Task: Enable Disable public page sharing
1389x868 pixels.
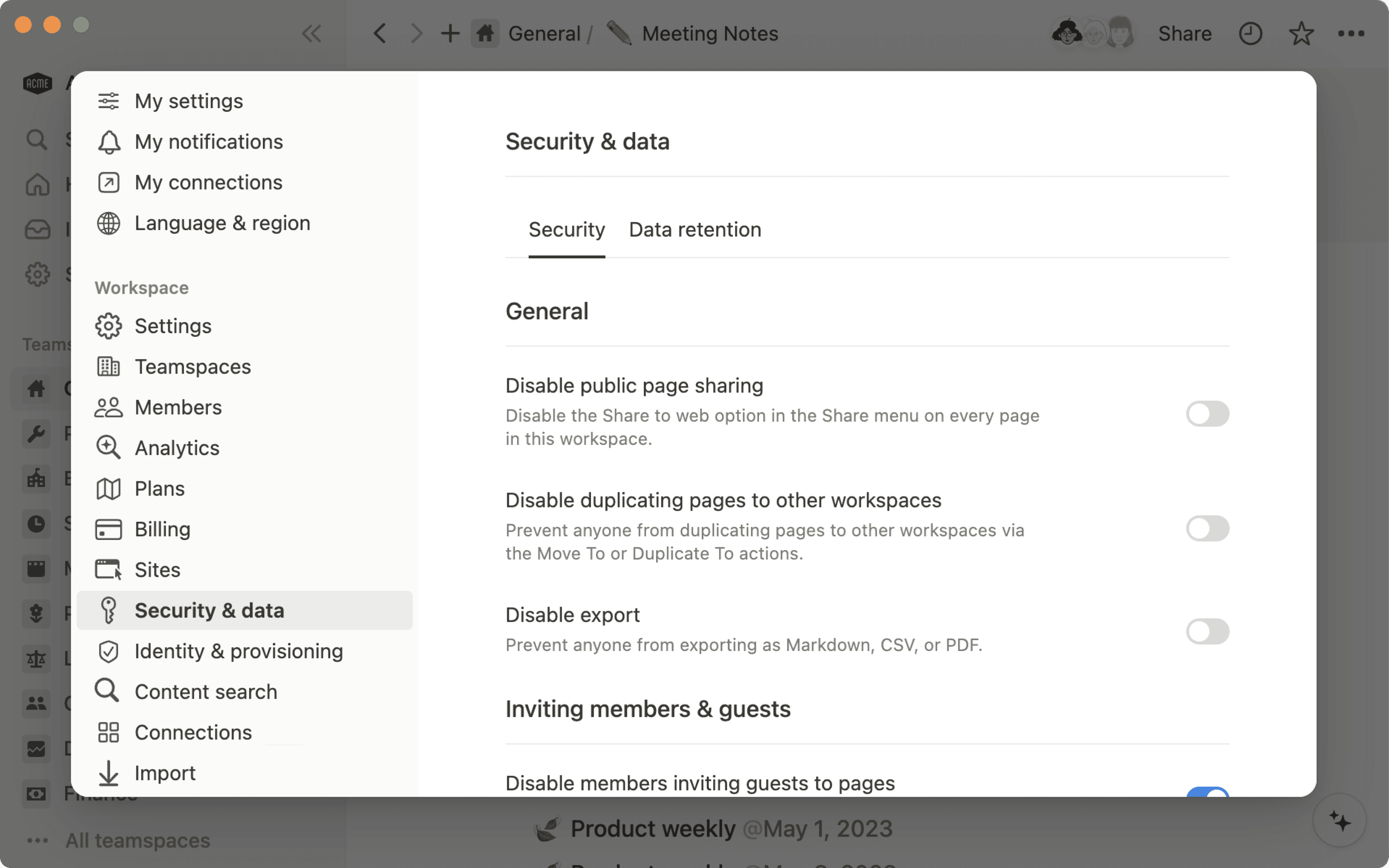Action: click(x=1208, y=413)
